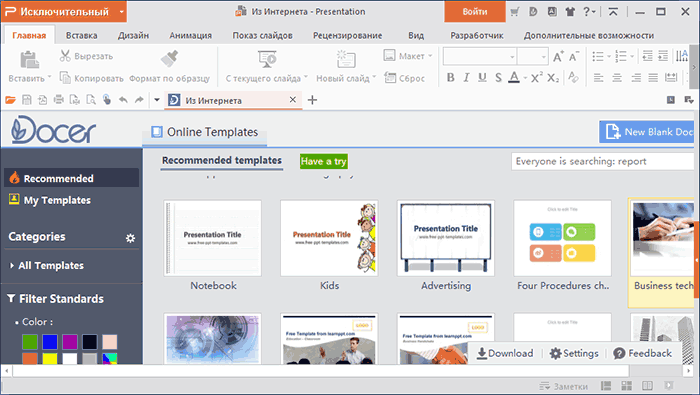The width and height of the screenshot is (700, 395).
Task: Click the Войти sign-in button
Action: [475, 12]
